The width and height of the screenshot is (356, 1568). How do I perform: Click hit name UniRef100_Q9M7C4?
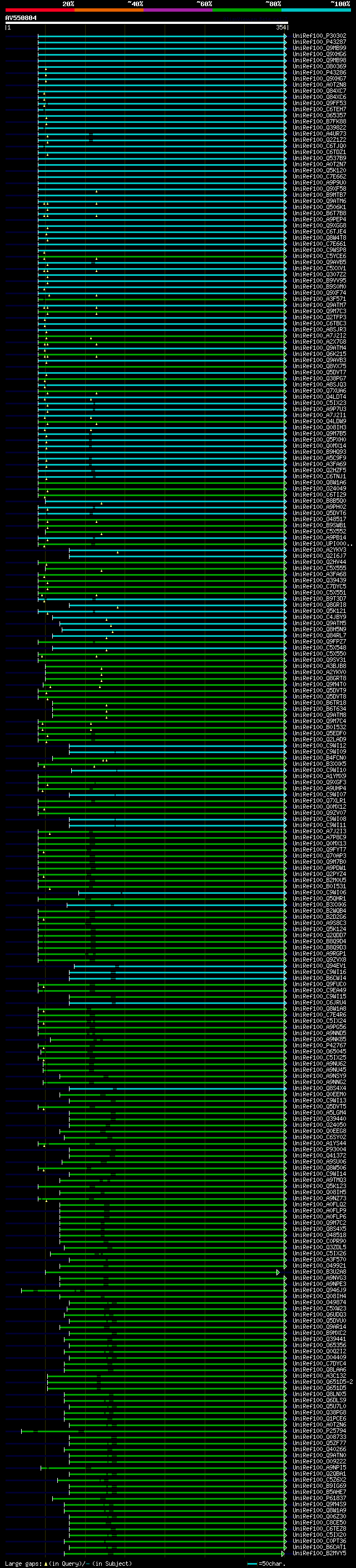319,721
